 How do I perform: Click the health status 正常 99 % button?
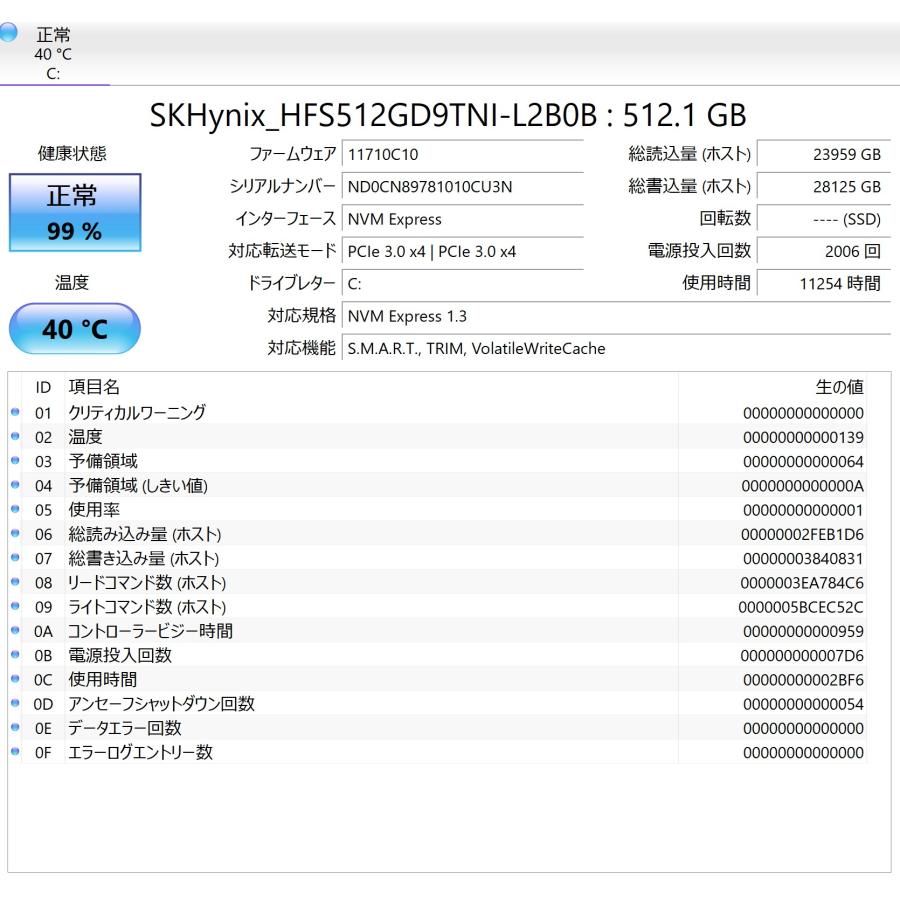tap(75, 212)
